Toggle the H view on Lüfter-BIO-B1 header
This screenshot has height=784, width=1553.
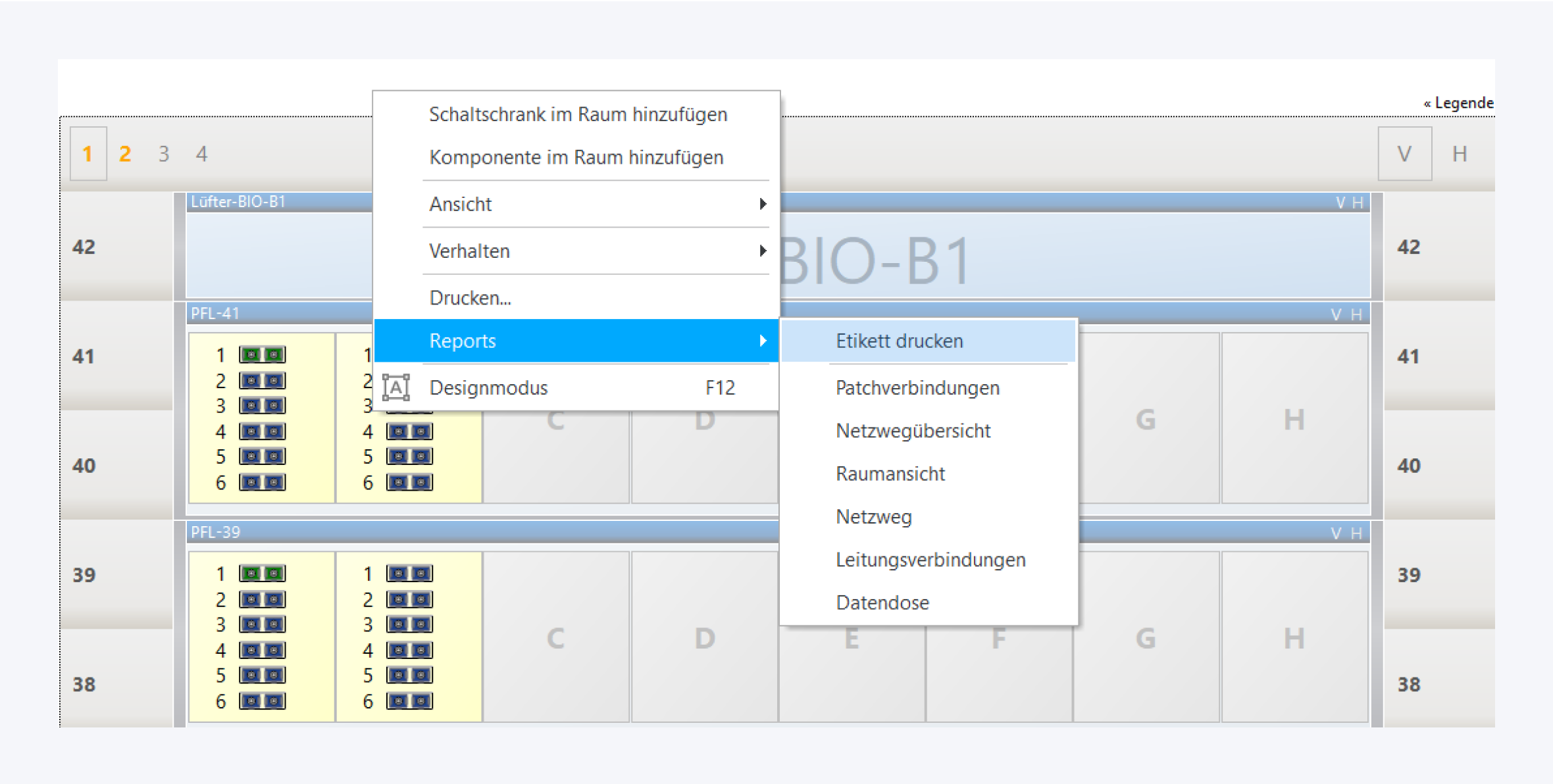point(1358,203)
